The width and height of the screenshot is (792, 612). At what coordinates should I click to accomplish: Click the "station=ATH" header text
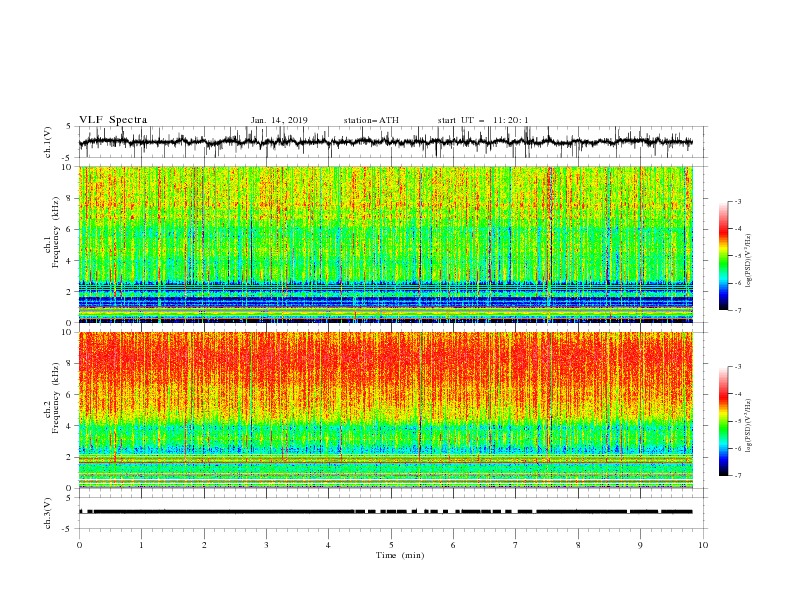(x=371, y=120)
